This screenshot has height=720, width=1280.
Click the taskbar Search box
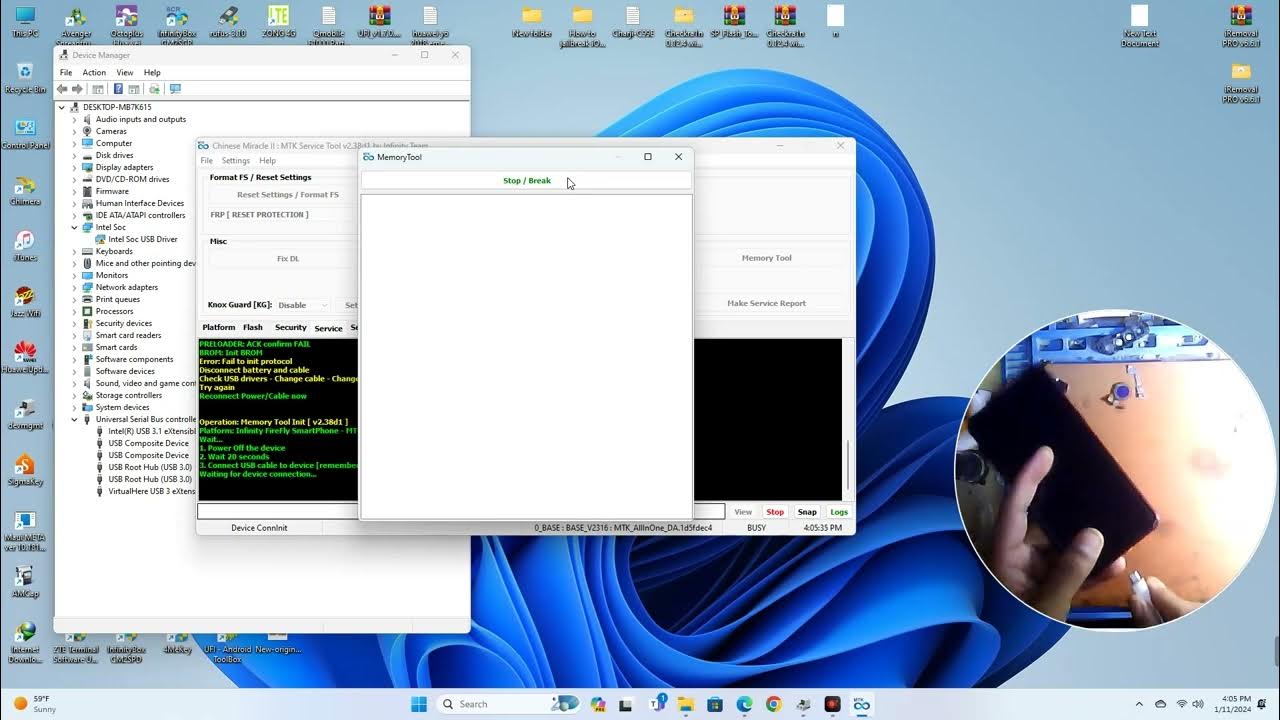[x=510, y=704]
